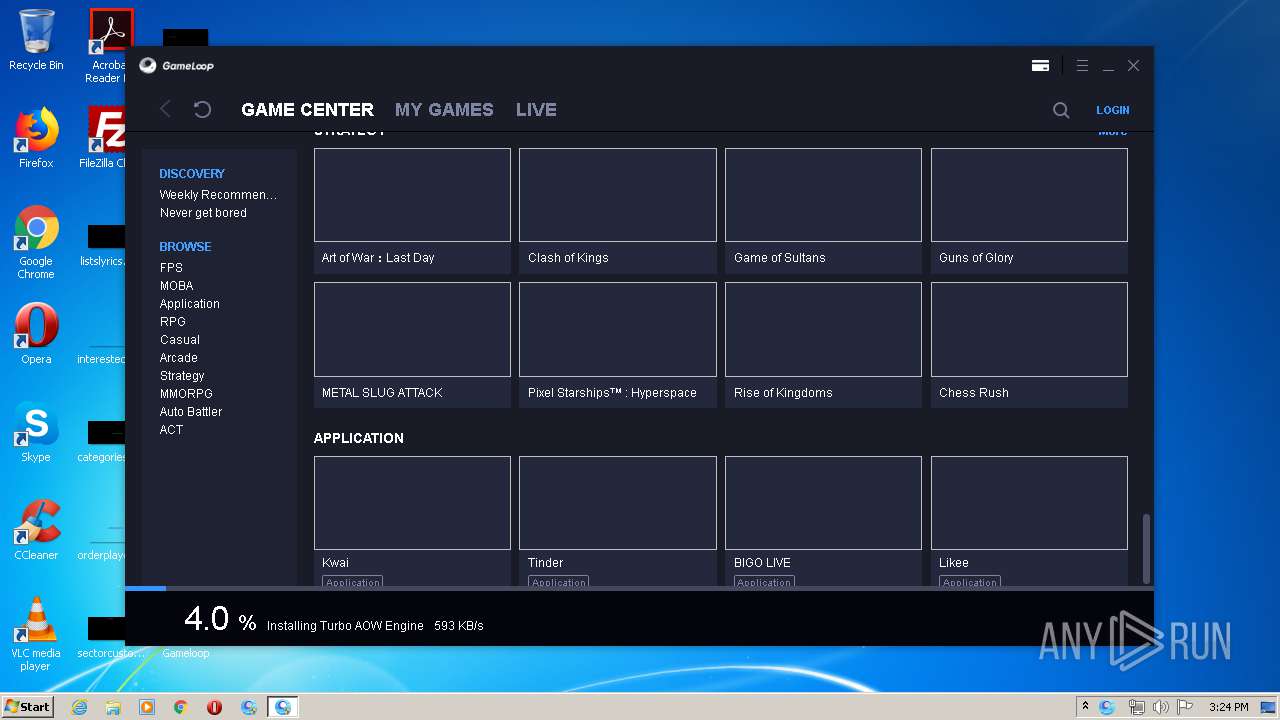This screenshot has width=1280, height=720.
Task: Click the Gameloop desktop shortcut
Action: pyautogui.click(x=186, y=653)
